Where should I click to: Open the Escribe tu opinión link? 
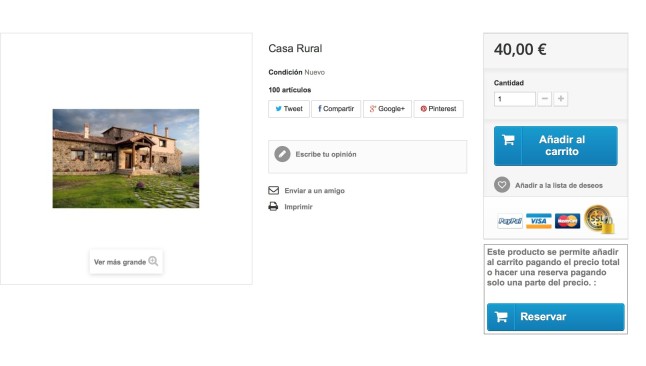coord(326,154)
